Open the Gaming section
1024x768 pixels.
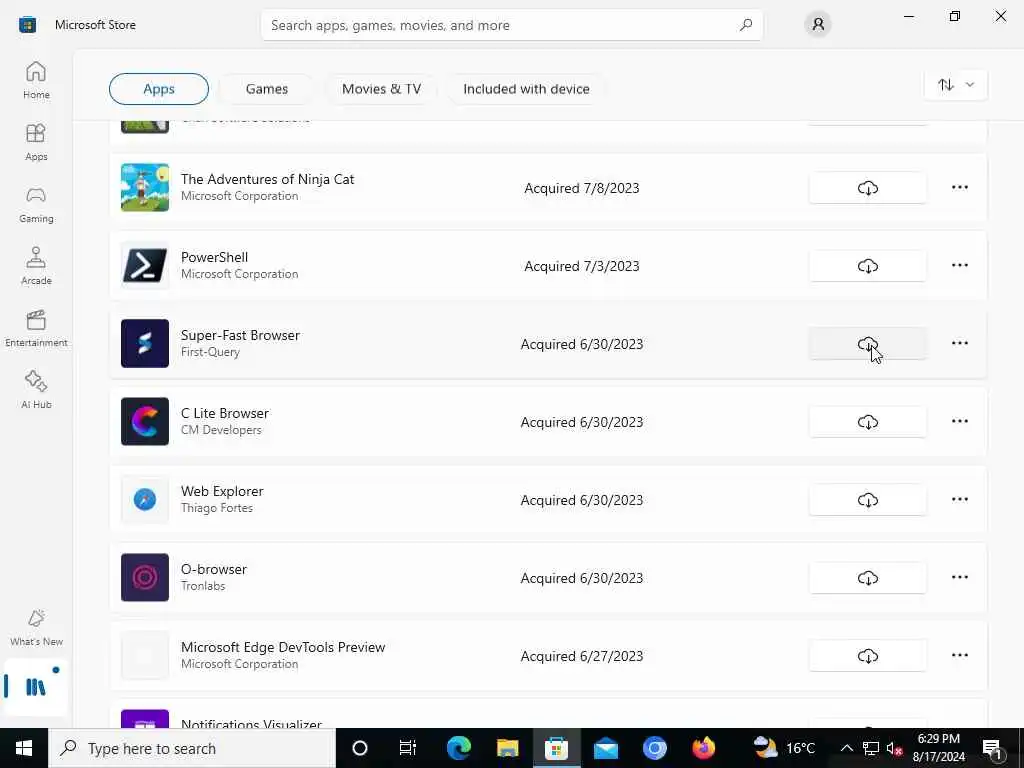[x=36, y=204]
